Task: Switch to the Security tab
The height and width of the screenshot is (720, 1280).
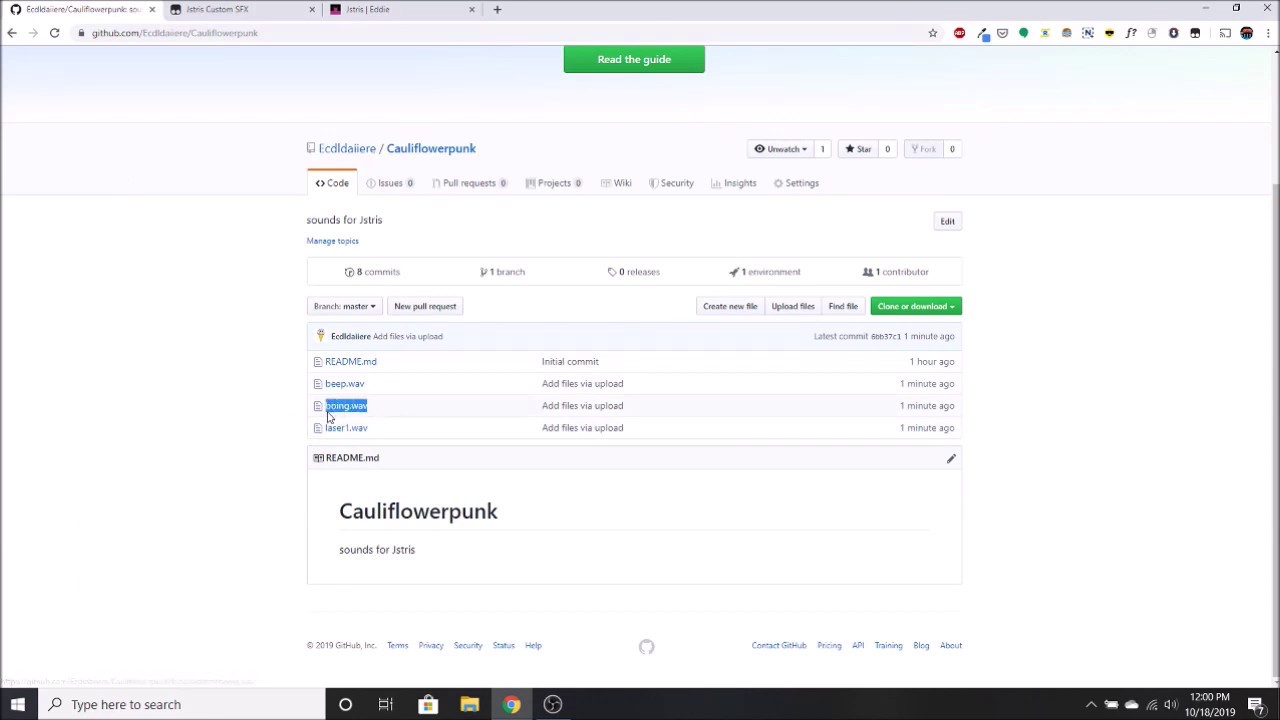Action: pyautogui.click(x=671, y=183)
